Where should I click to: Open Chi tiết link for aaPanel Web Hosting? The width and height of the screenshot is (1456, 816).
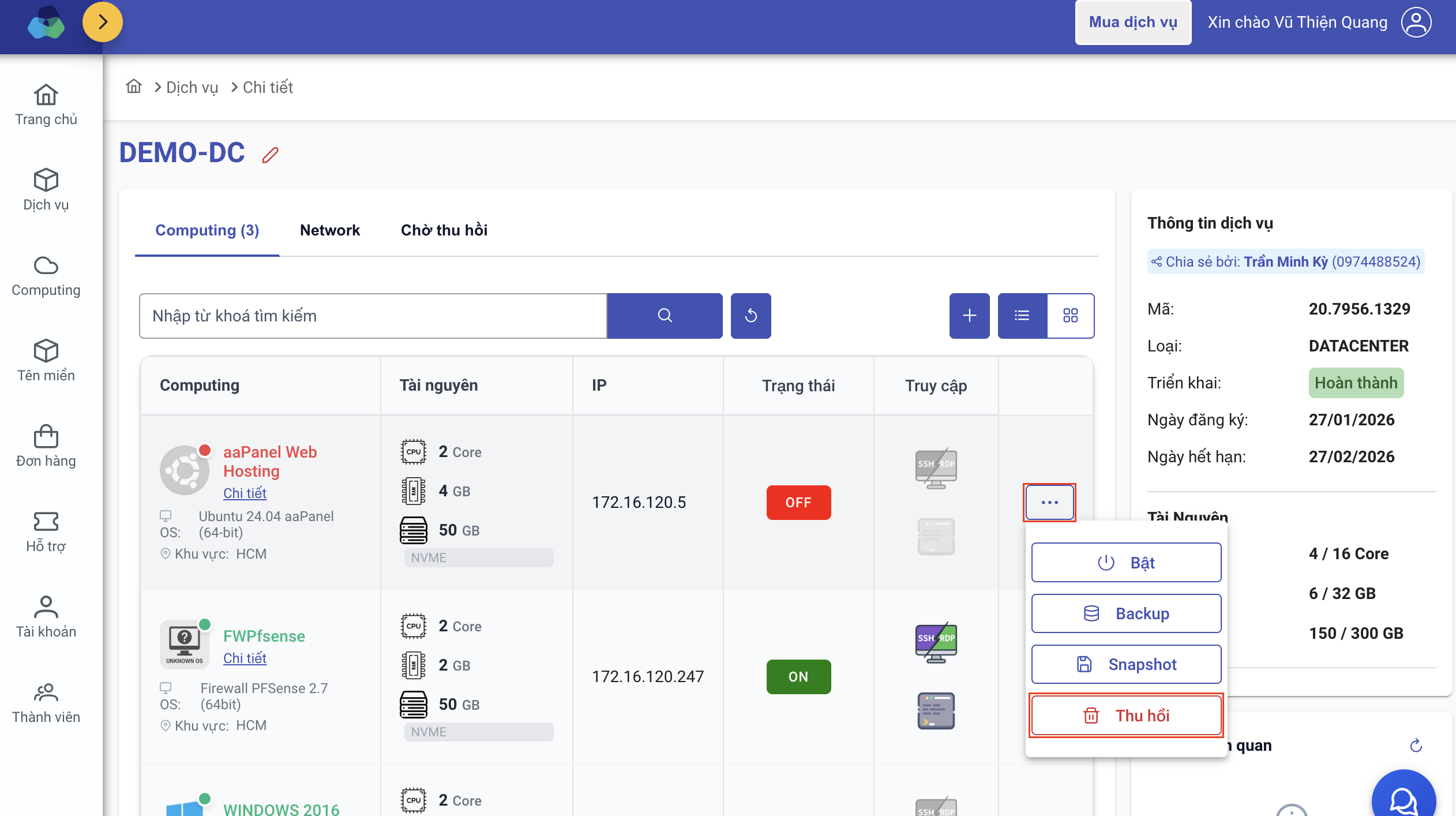[245, 493]
